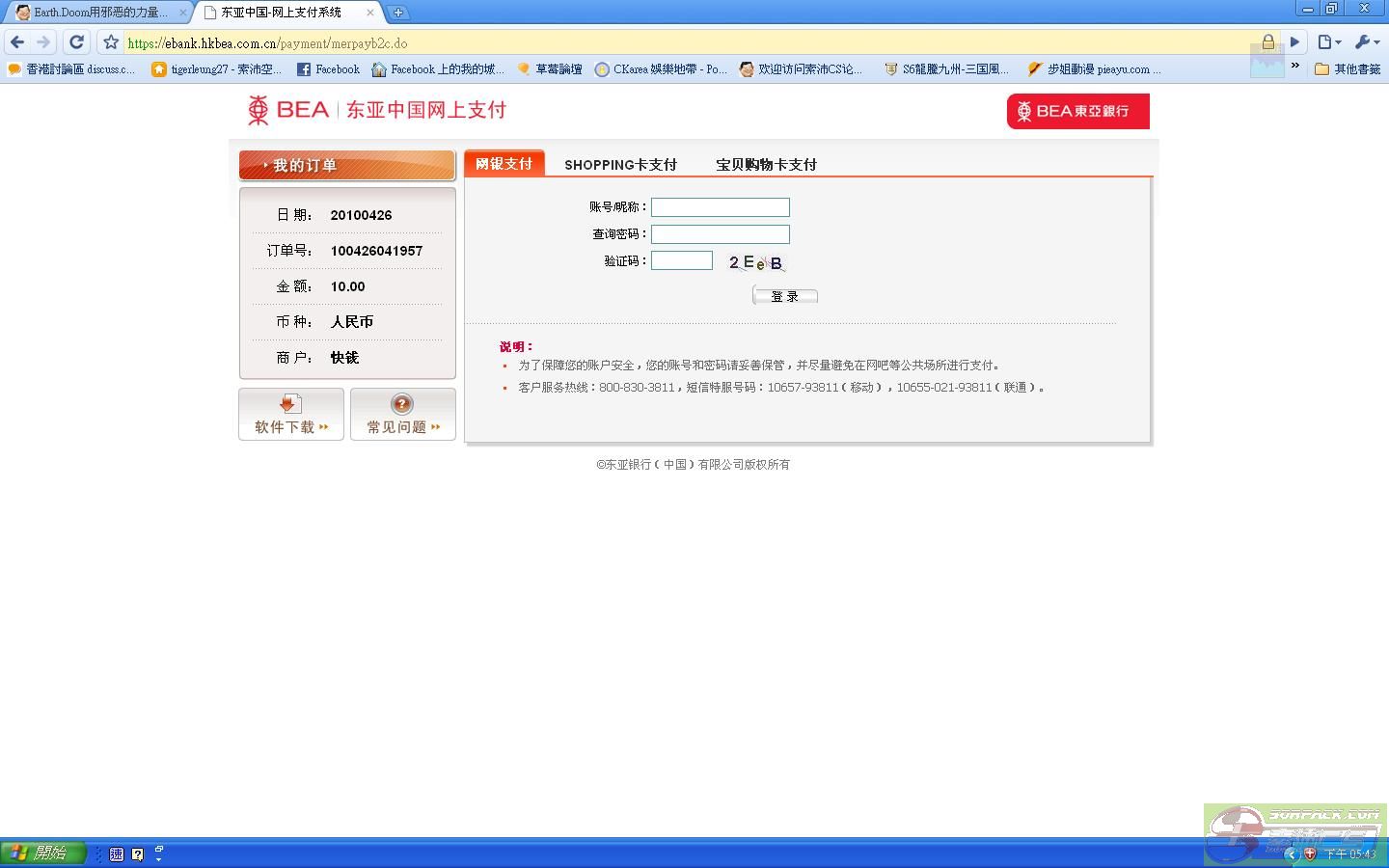Screen dimensions: 1389x868
Task: Open the new tab plus button
Action: [x=397, y=13]
